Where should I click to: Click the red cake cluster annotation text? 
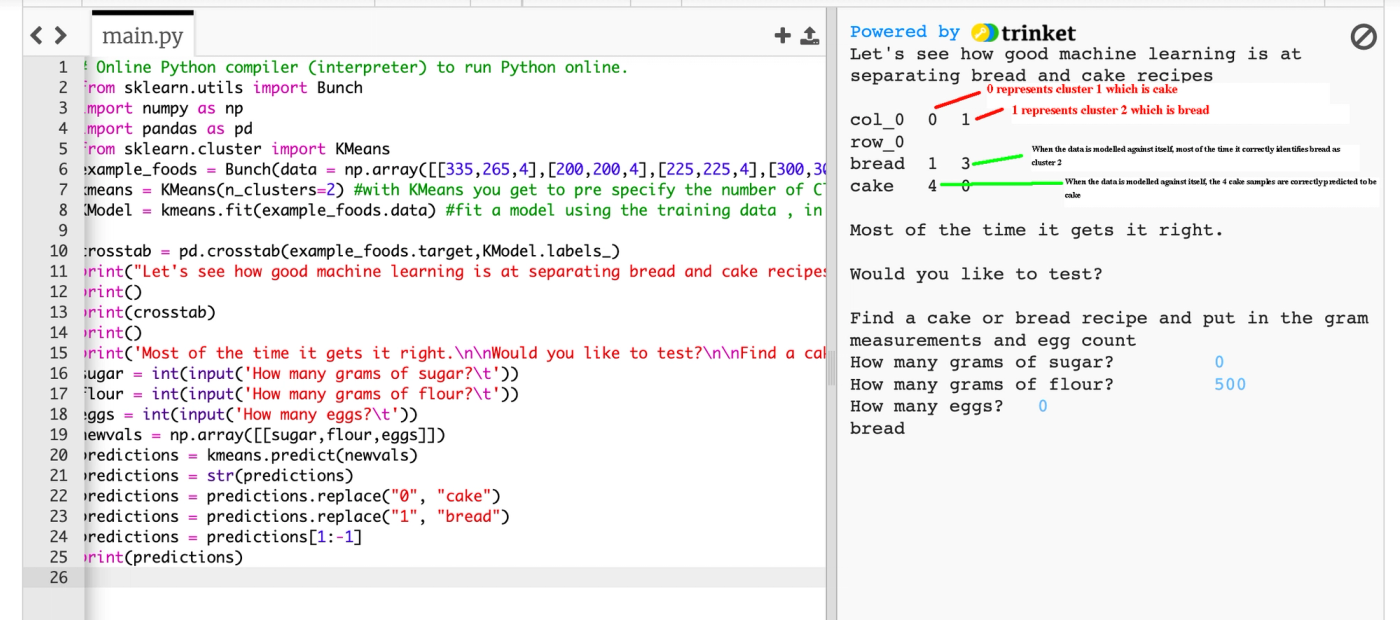[1082, 89]
